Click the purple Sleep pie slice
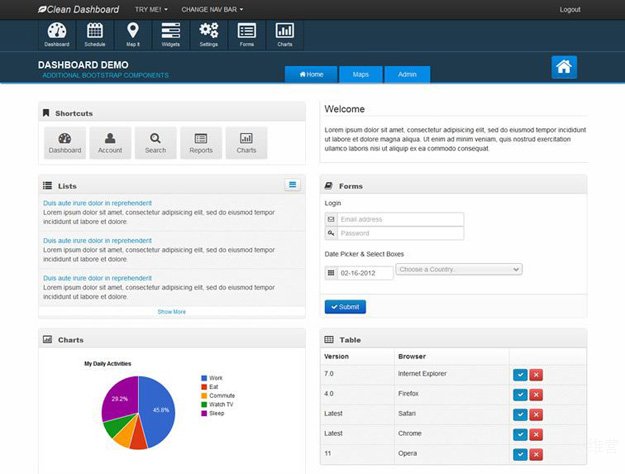The height and width of the screenshot is (474, 625). pos(120,397)
